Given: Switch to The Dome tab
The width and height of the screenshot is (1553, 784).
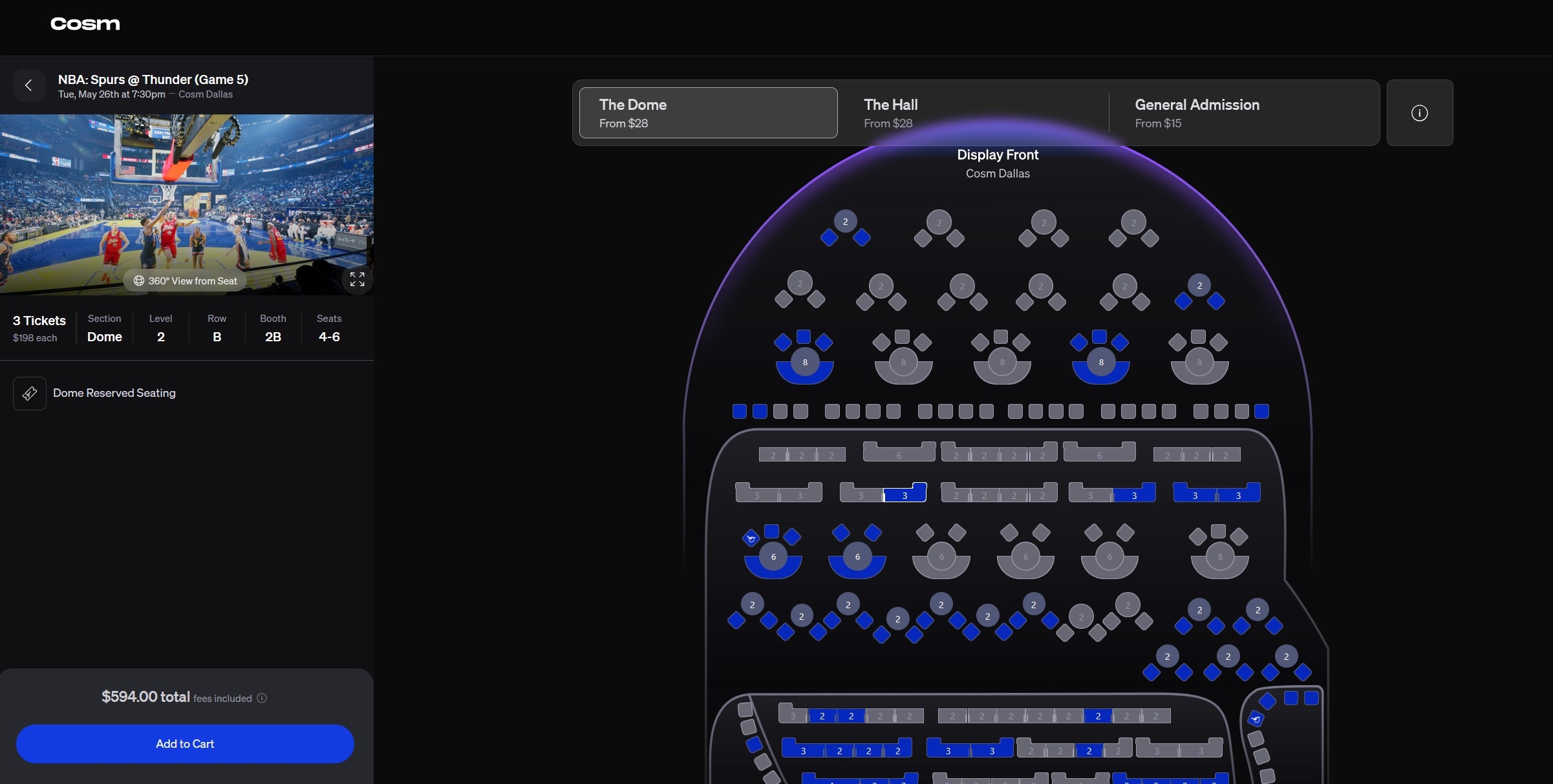Looking at the screenshot, I should [708, 113].
